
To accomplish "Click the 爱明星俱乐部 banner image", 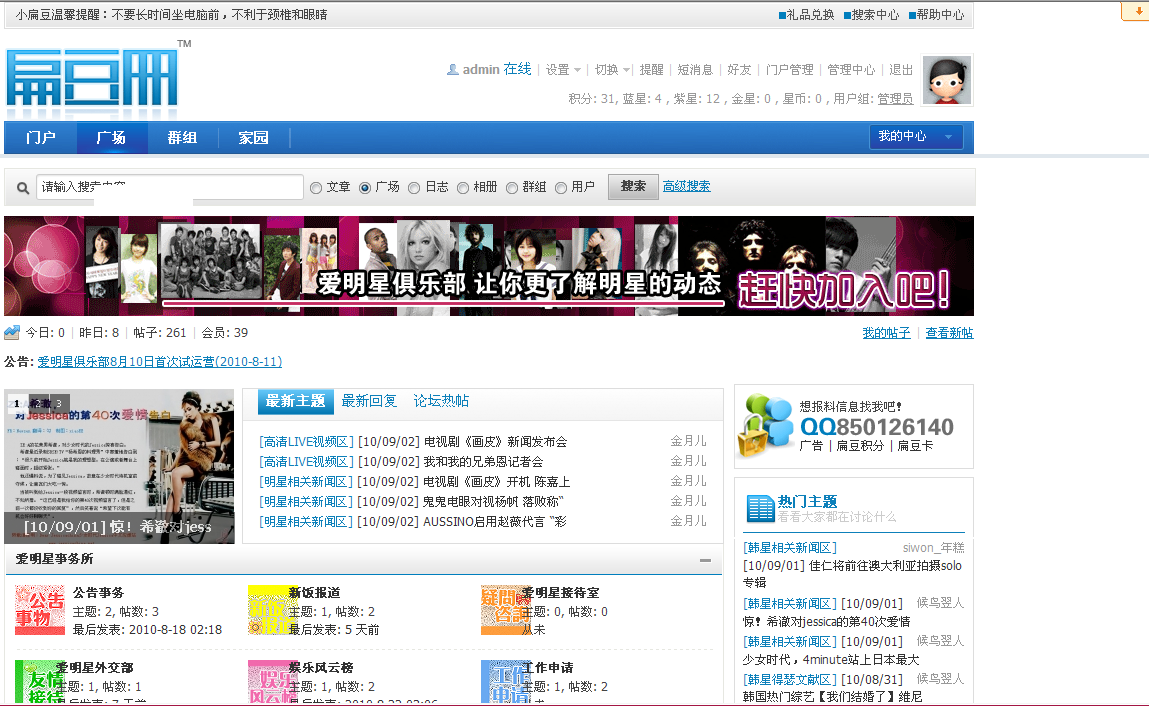I will (489, 266).
